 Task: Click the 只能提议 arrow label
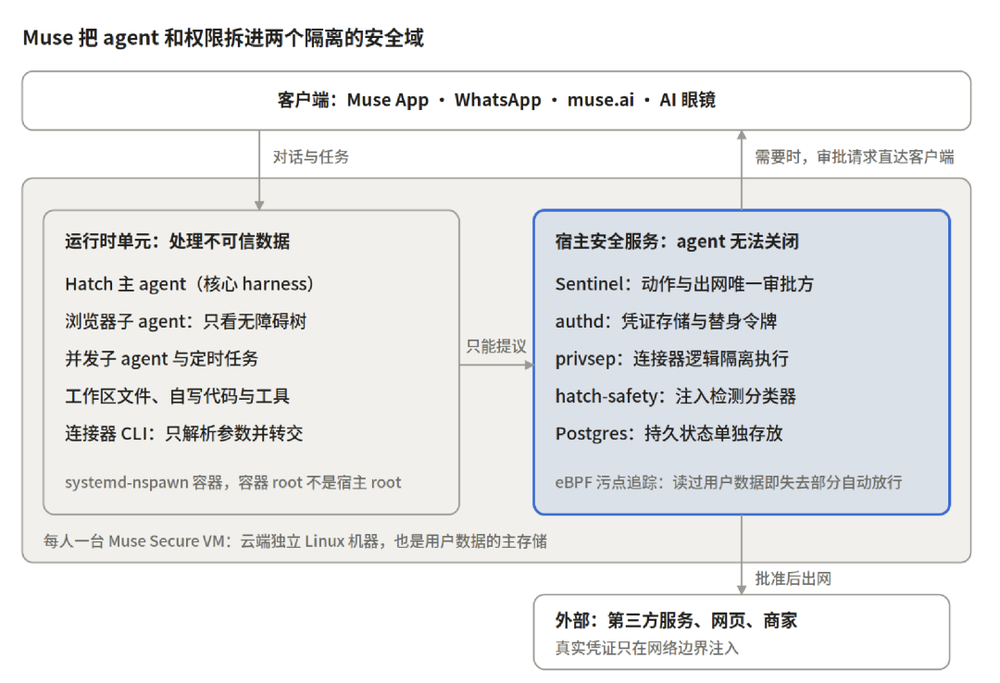[496, 346]
